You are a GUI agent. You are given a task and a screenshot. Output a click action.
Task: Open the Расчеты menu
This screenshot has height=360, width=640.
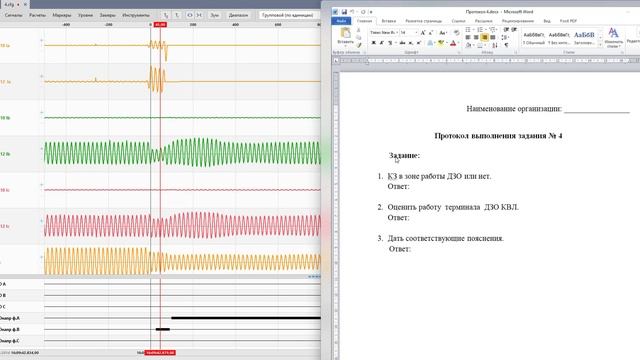(x=38, y=15)
